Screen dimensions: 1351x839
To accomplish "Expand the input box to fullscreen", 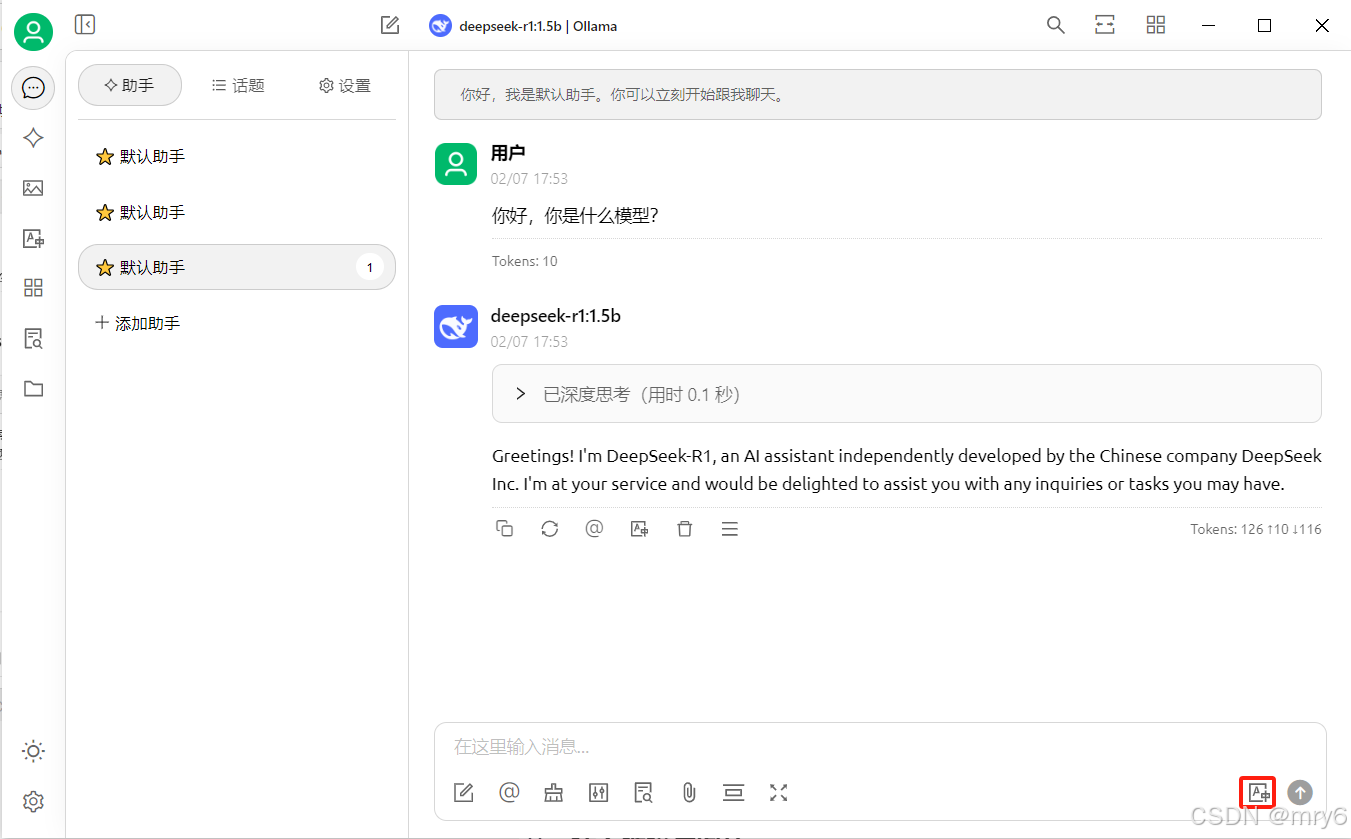I will pos(779,793).
